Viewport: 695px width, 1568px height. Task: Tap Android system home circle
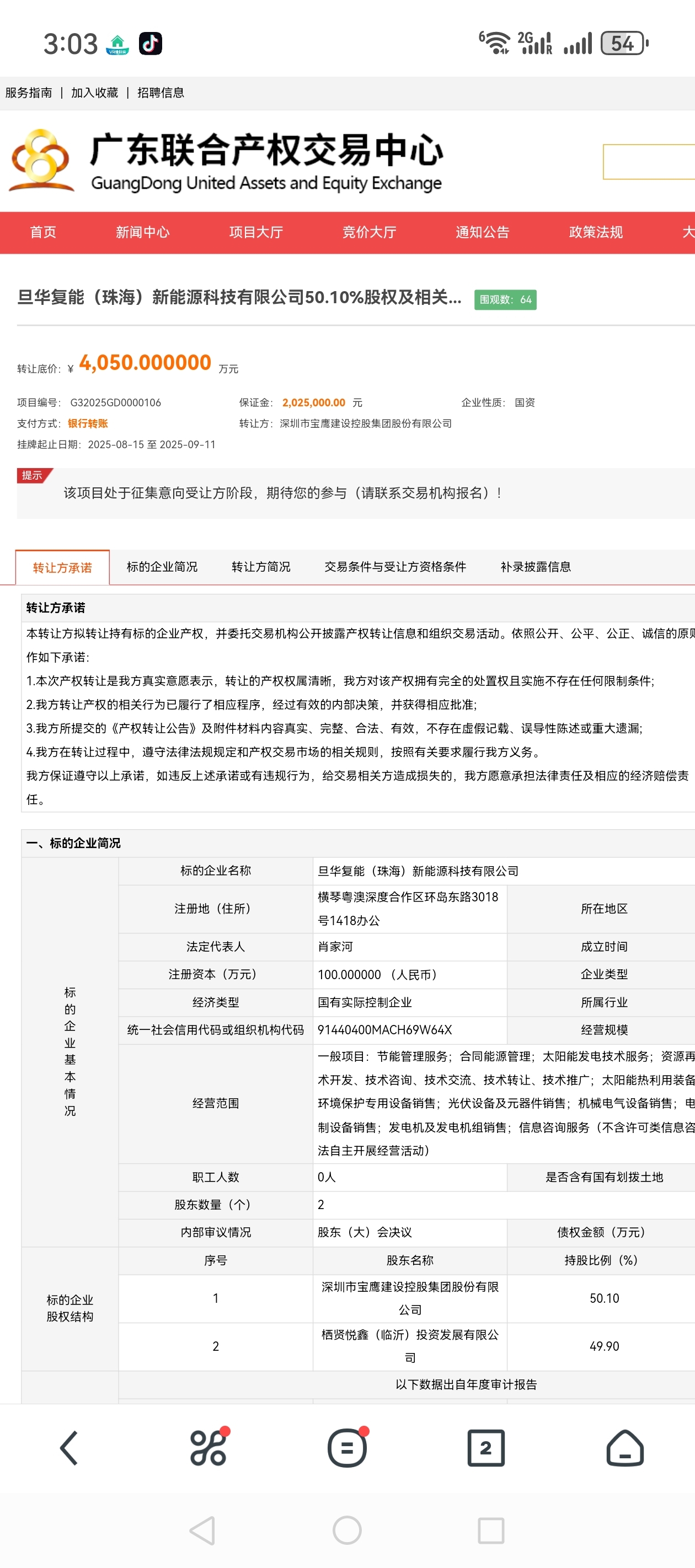(347, 1531)
